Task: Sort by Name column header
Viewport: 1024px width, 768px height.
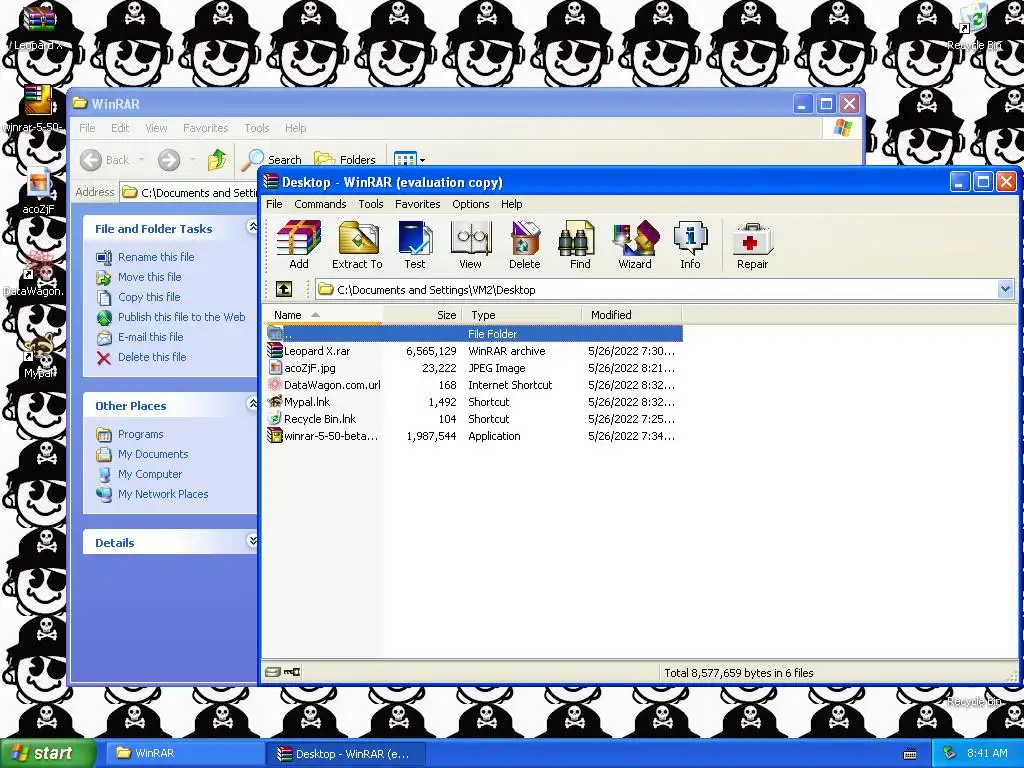Action: (323, 315)
